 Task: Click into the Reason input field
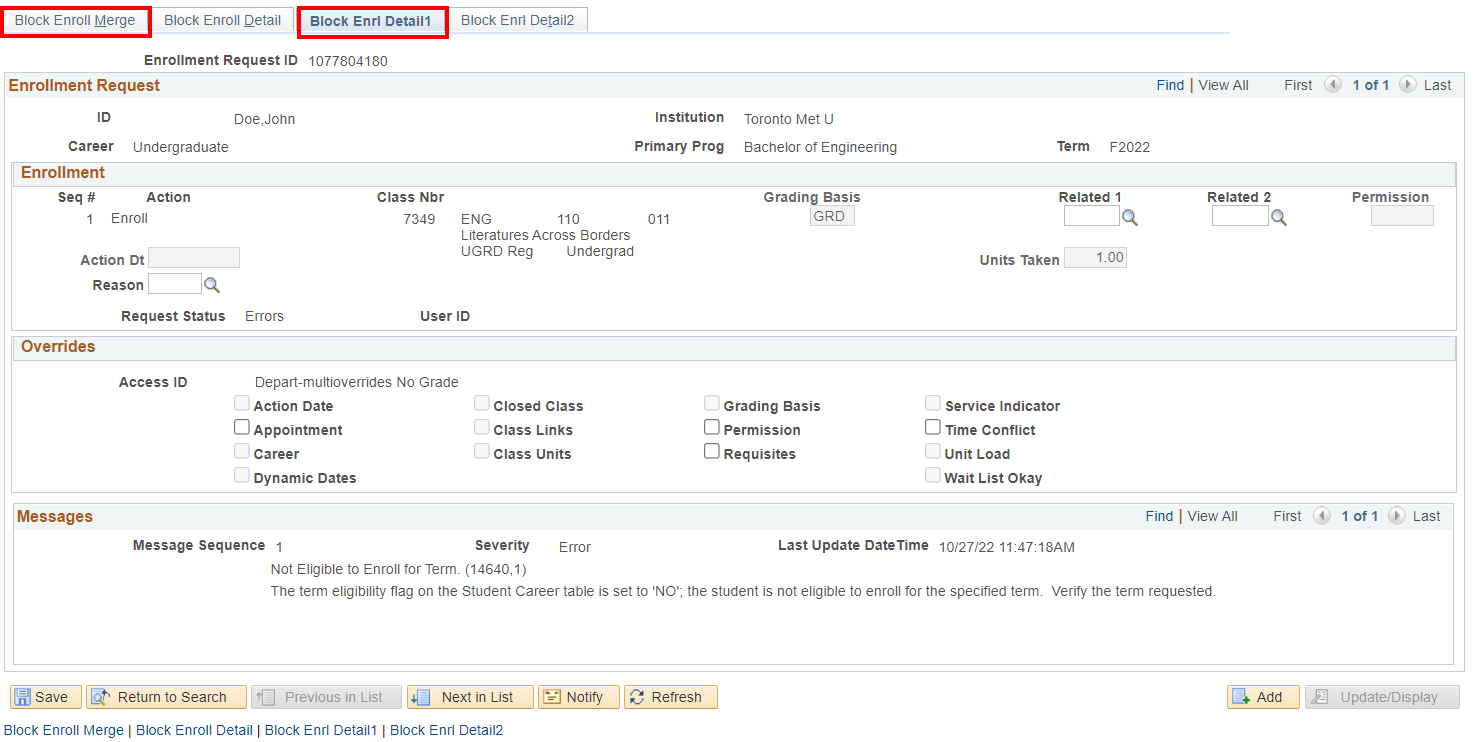174,285
